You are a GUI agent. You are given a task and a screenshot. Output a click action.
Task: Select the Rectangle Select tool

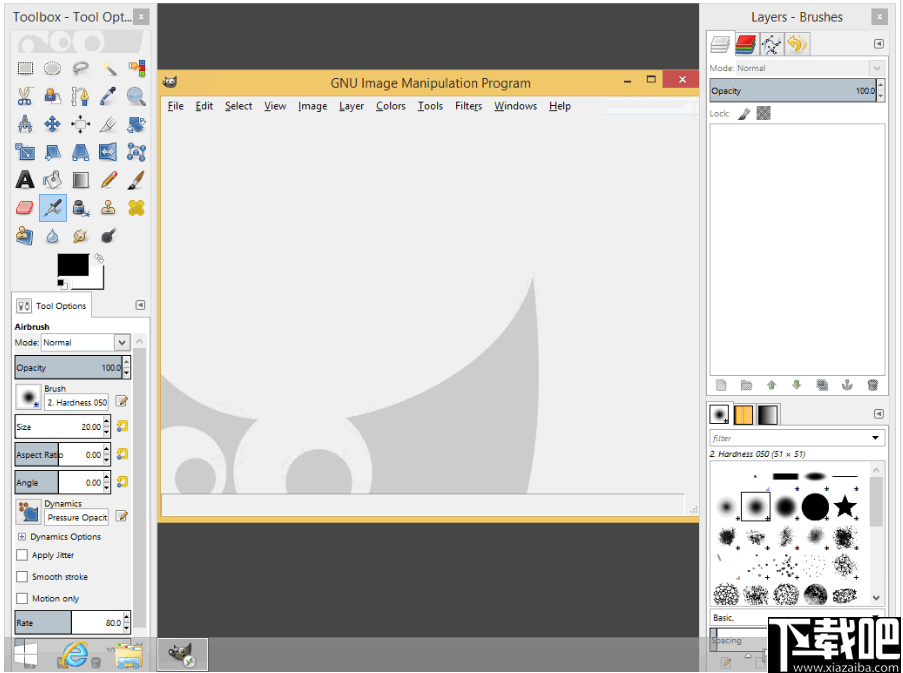[25, 68]
